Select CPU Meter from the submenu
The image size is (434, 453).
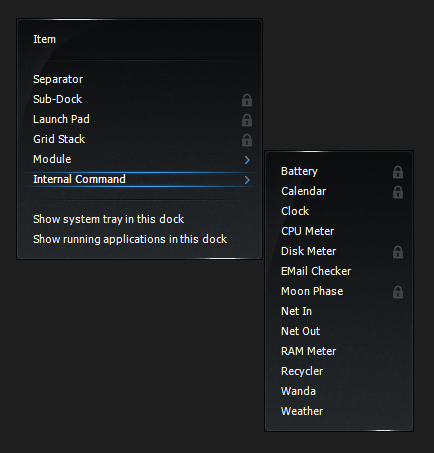339,231
